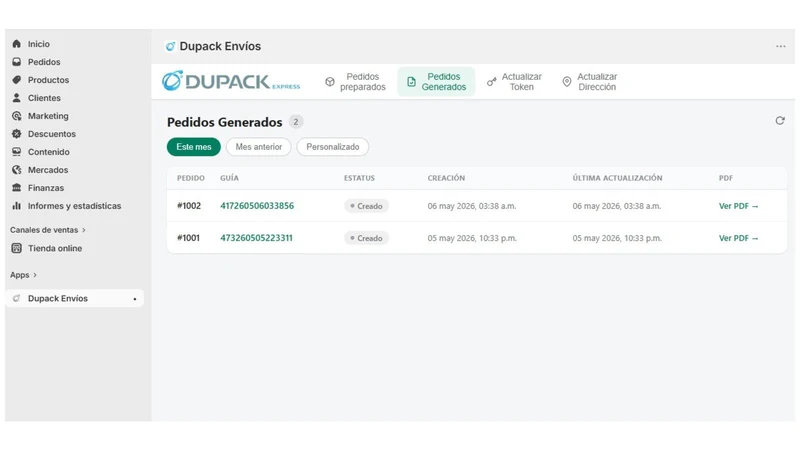Click creation date 05 may 2026, 10:33 p.m.
The image size is (800, 450).
click(x=472, y=238)
